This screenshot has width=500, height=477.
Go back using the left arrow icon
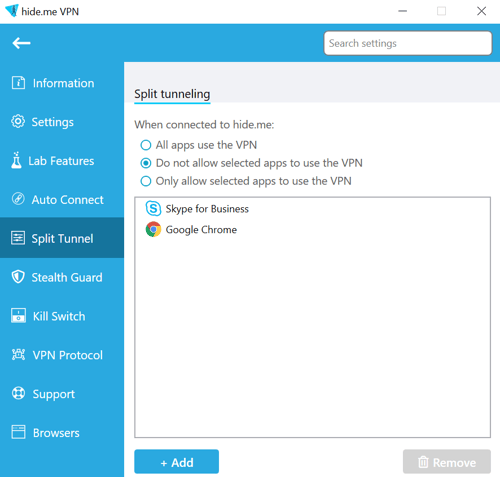[x=21, y=43]
